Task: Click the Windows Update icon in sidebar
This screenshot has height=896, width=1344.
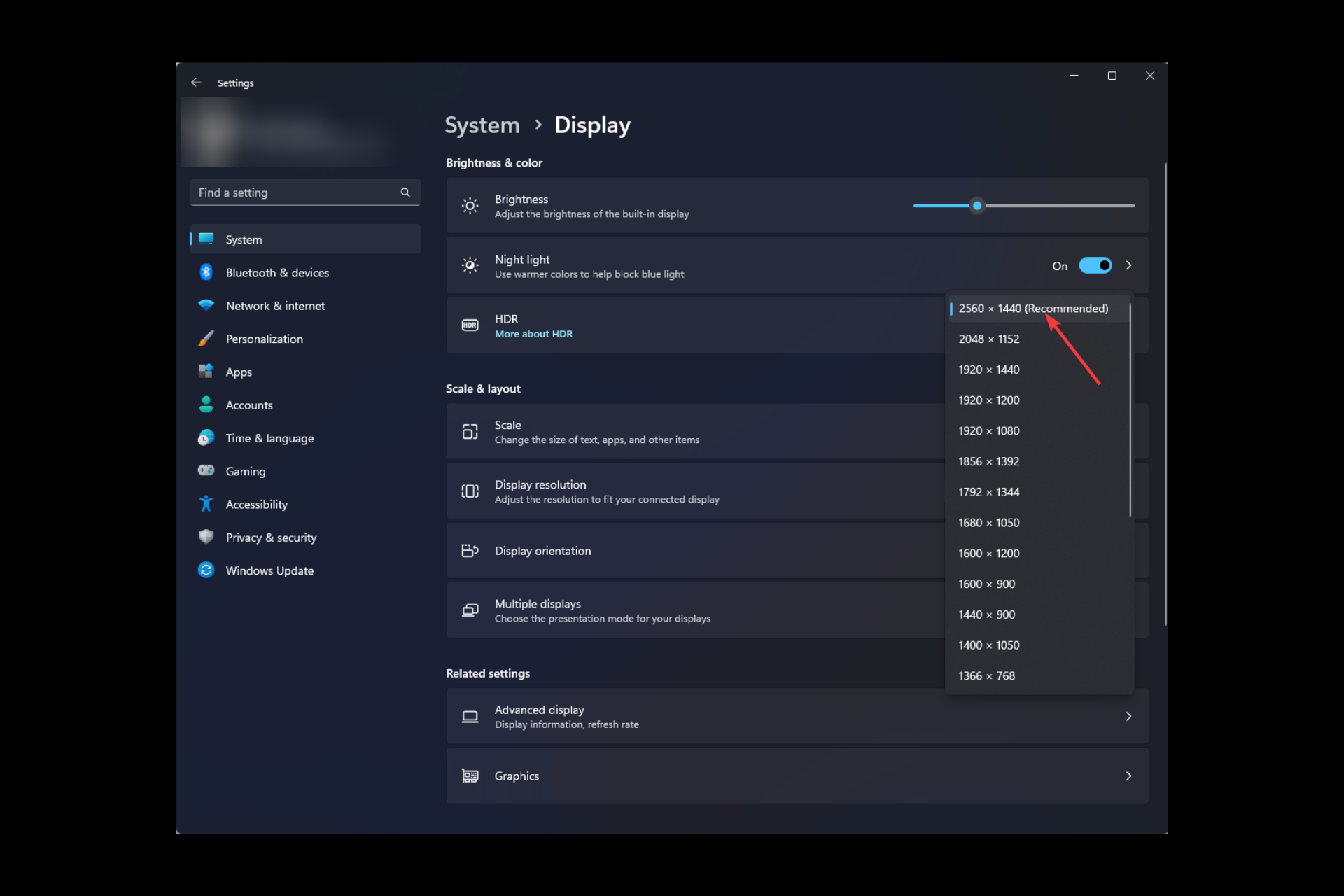Action: pos(207,570)
